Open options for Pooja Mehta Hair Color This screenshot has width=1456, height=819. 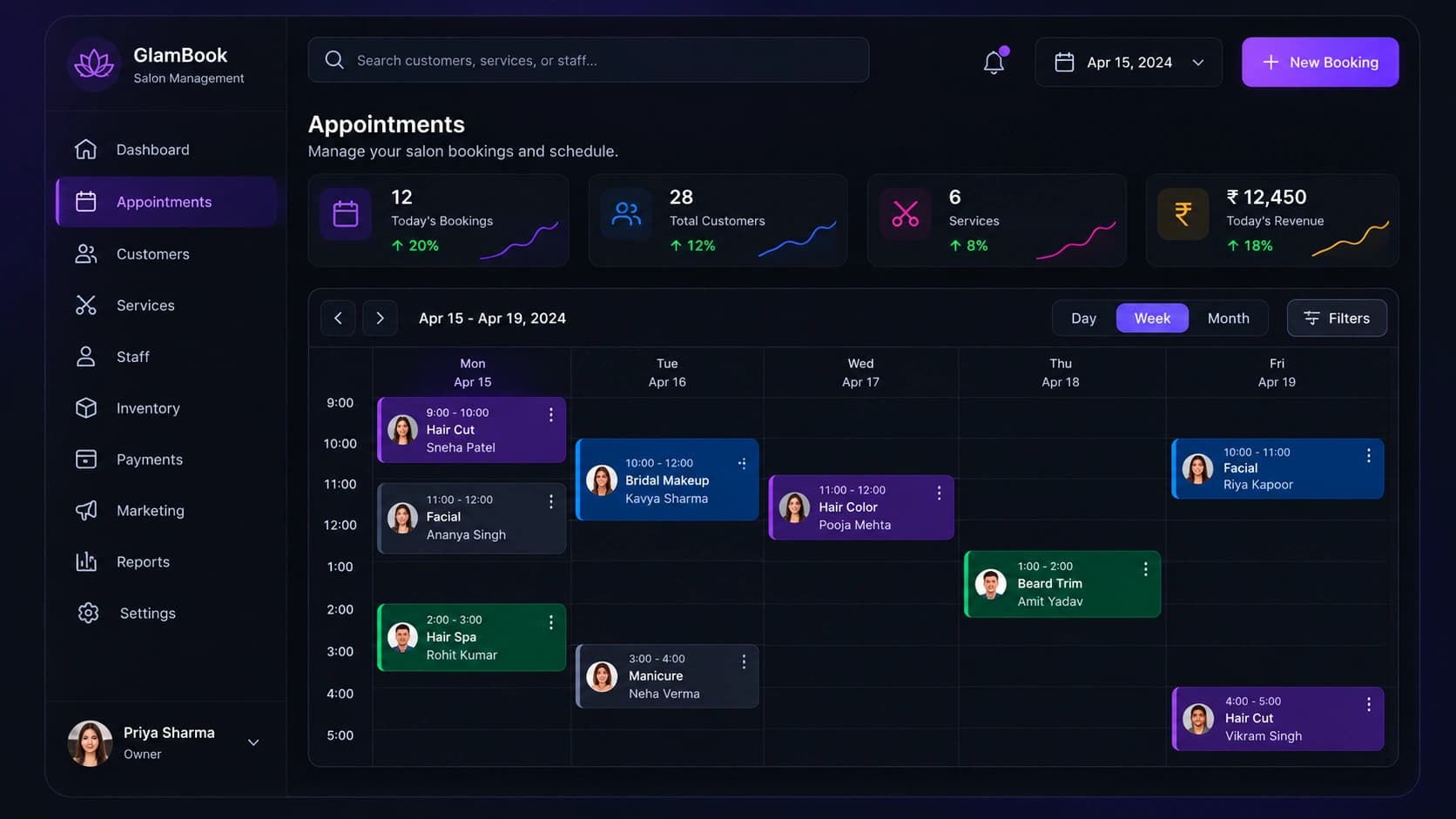tap(939, 493)
